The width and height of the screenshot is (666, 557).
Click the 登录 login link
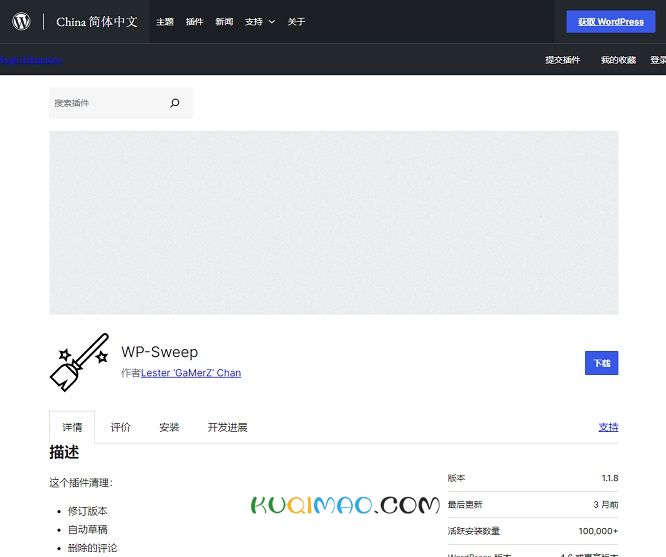(657, 60)
